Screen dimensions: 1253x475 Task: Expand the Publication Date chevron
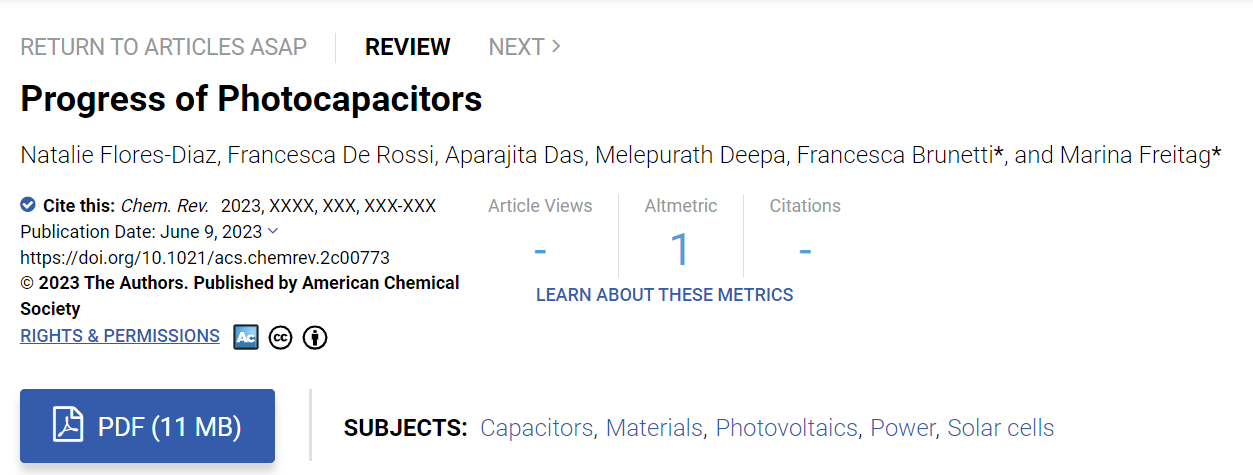pyautogui.click(x=274, y=231)
